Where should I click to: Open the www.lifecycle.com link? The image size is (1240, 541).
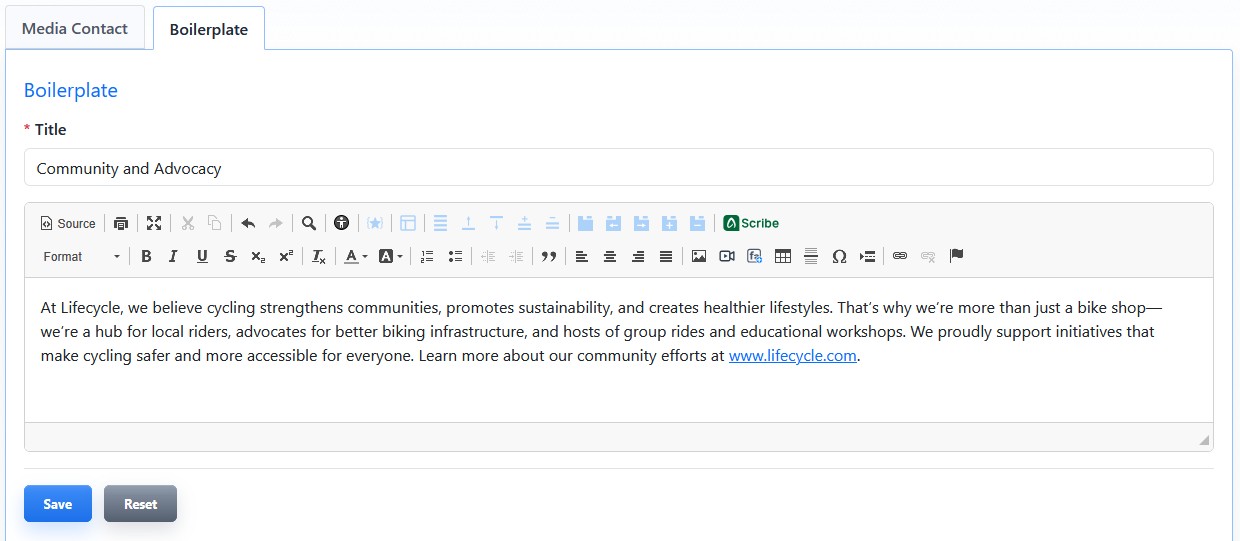click(x=793, y=356)
